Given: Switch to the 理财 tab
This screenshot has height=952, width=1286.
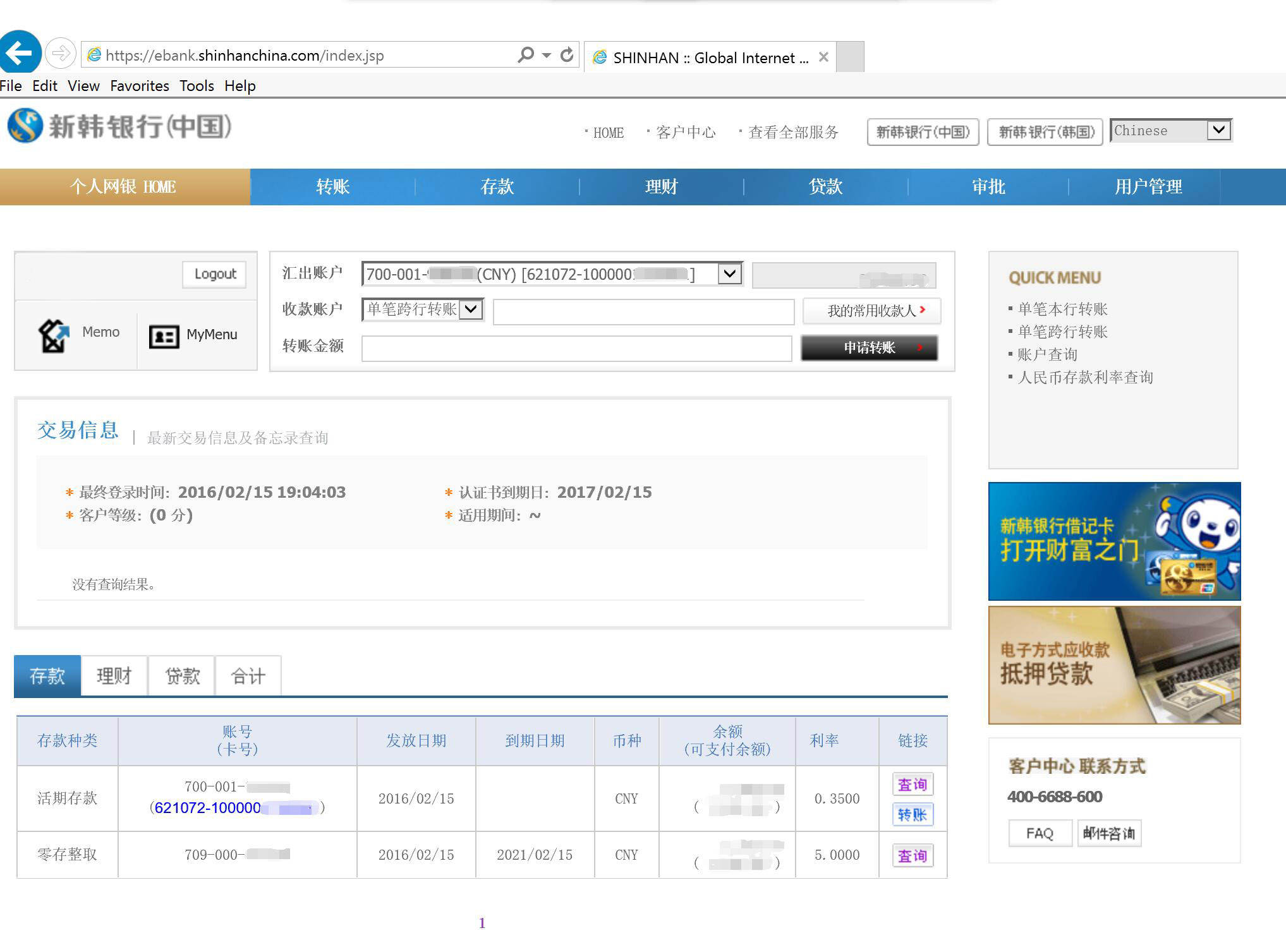Looking at the screenshot, I should pyautogui.click(x=114, y=677).
